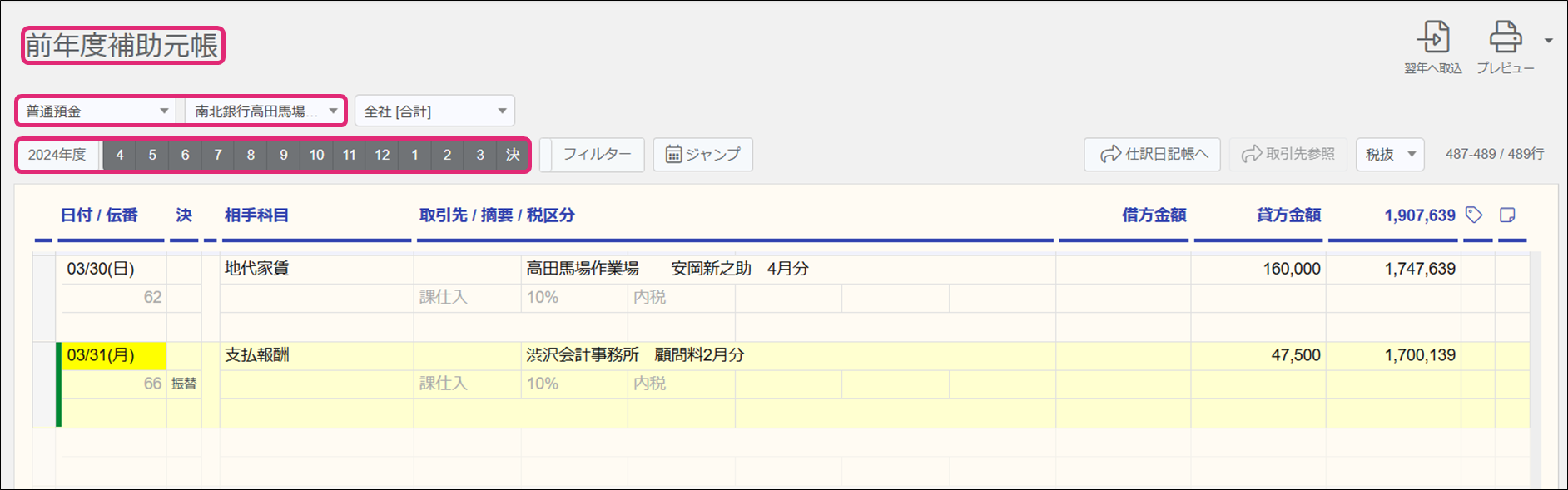Open the 普通預金 account dropdown

[97, 111]
